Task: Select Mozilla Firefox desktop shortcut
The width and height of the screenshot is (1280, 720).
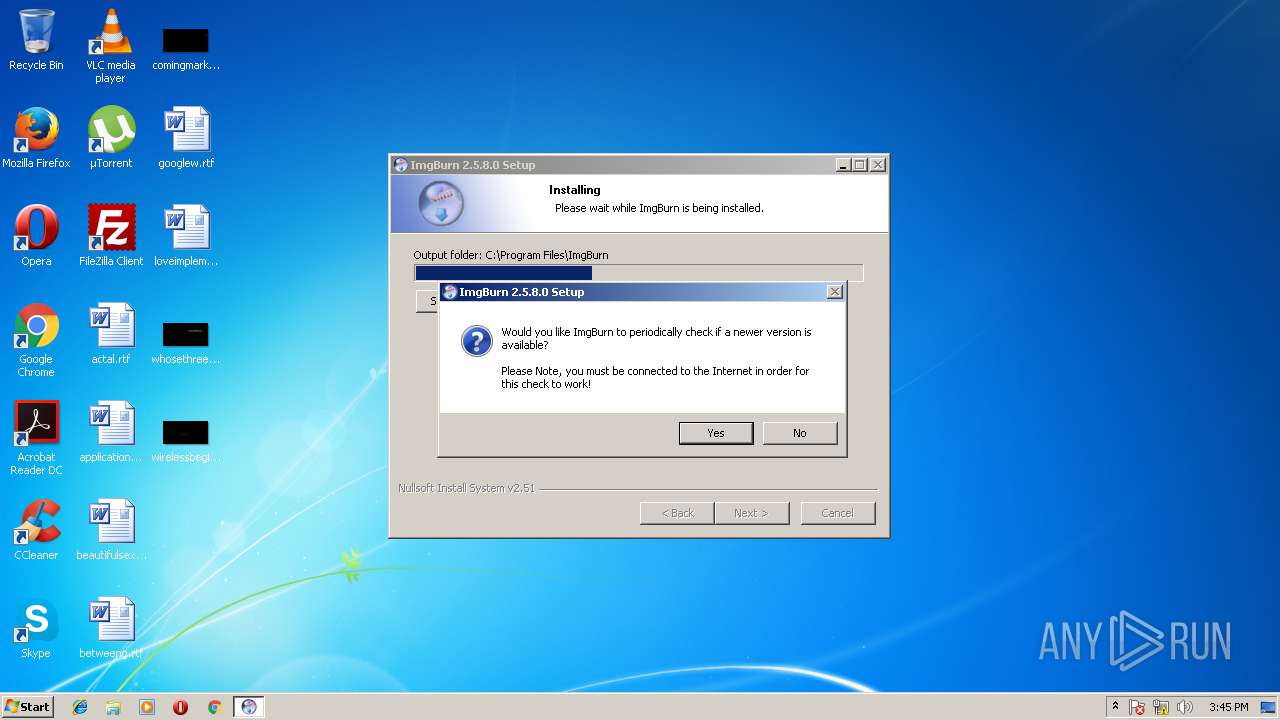Action: 36,138
